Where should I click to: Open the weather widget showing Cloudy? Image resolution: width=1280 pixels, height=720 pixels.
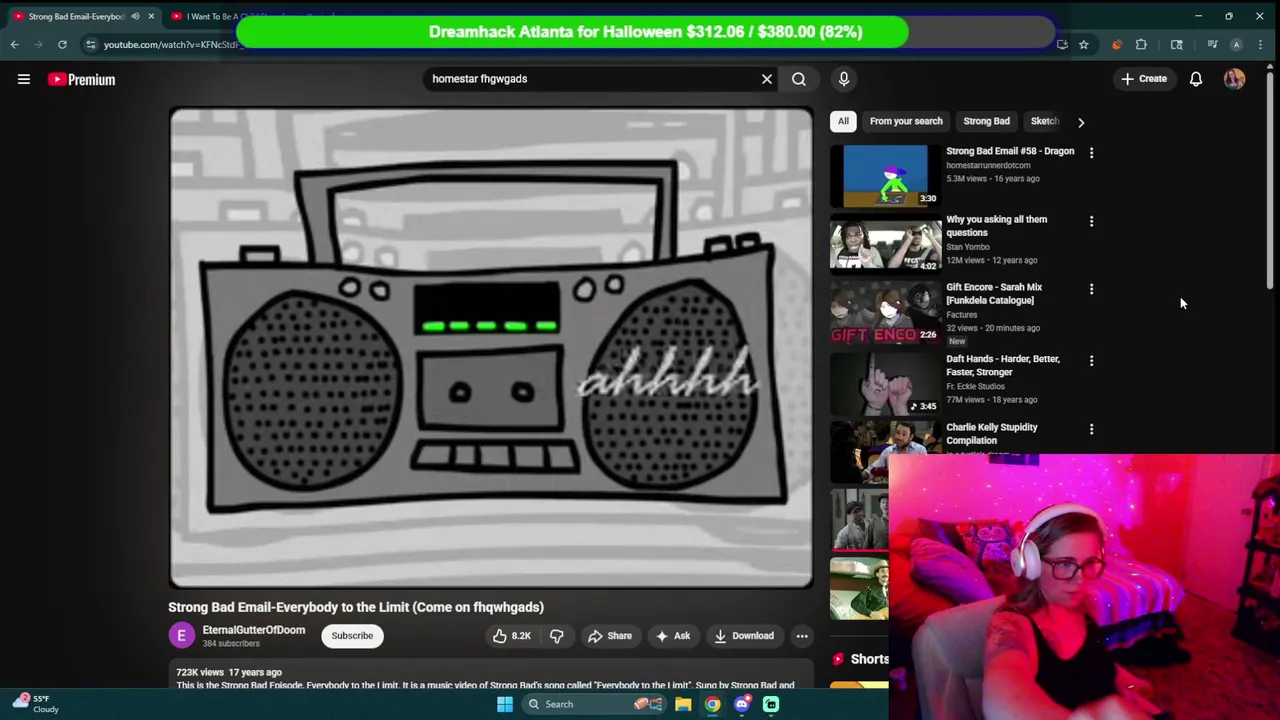(x=36, y=704)
